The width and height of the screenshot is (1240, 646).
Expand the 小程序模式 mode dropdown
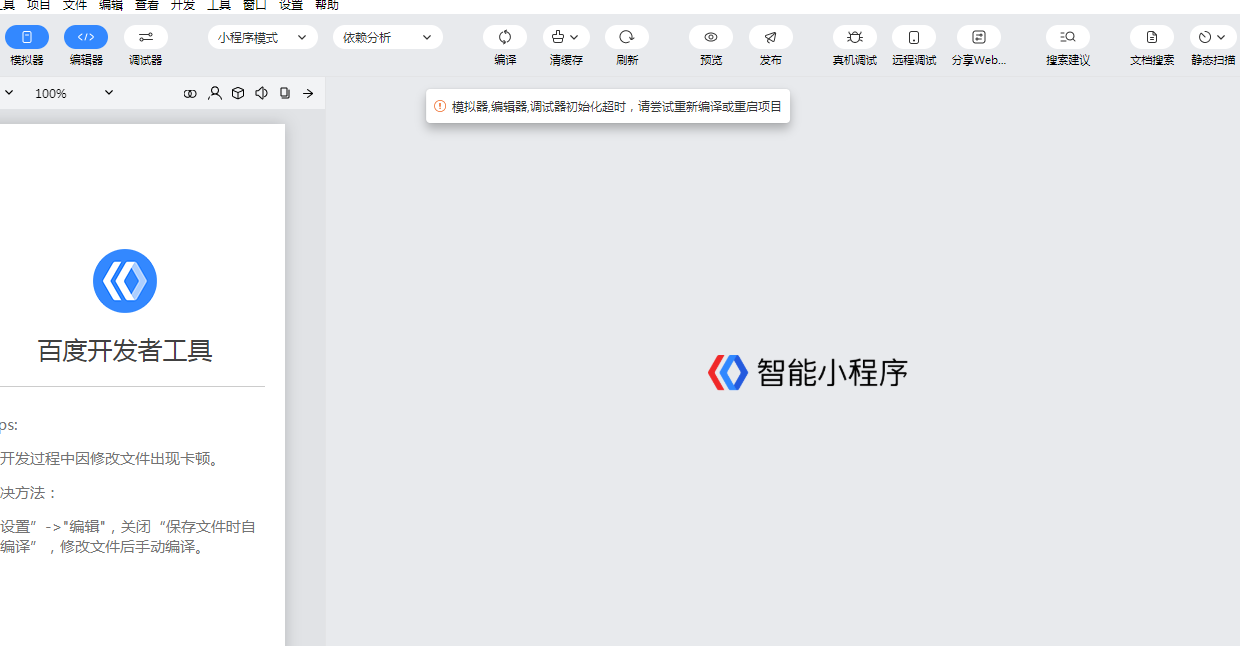pos(263,37)
